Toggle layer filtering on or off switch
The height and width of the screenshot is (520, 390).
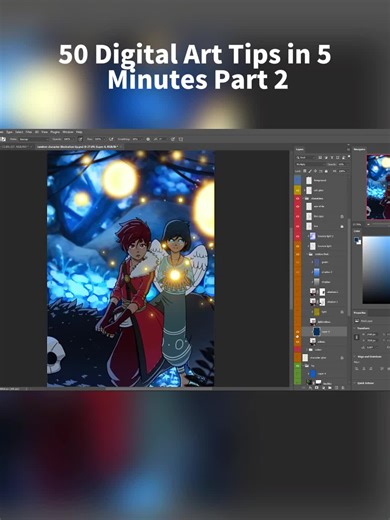pyautogui.click(x=349, y=156)
